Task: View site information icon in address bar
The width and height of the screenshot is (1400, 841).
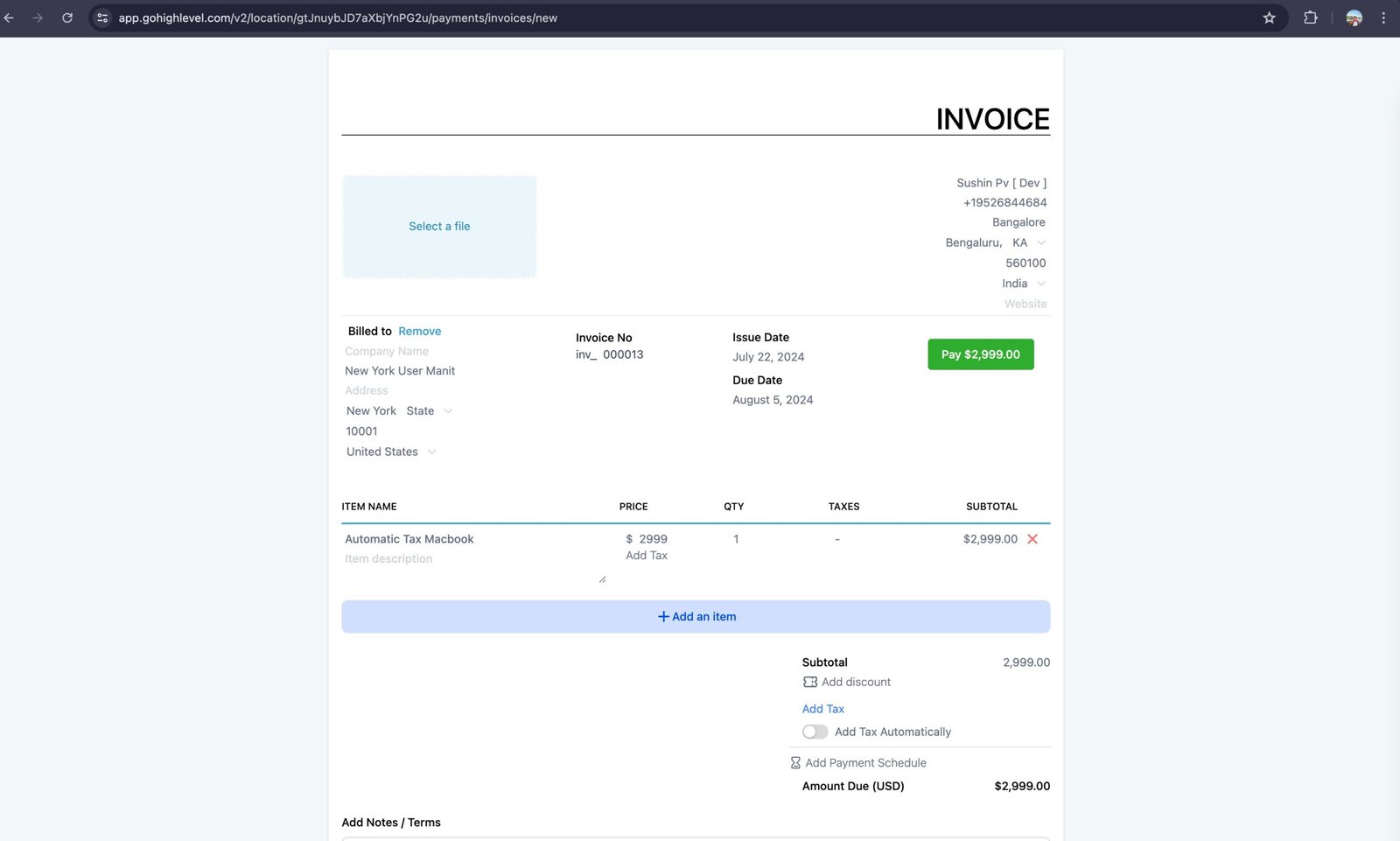Action: point(102,18)
